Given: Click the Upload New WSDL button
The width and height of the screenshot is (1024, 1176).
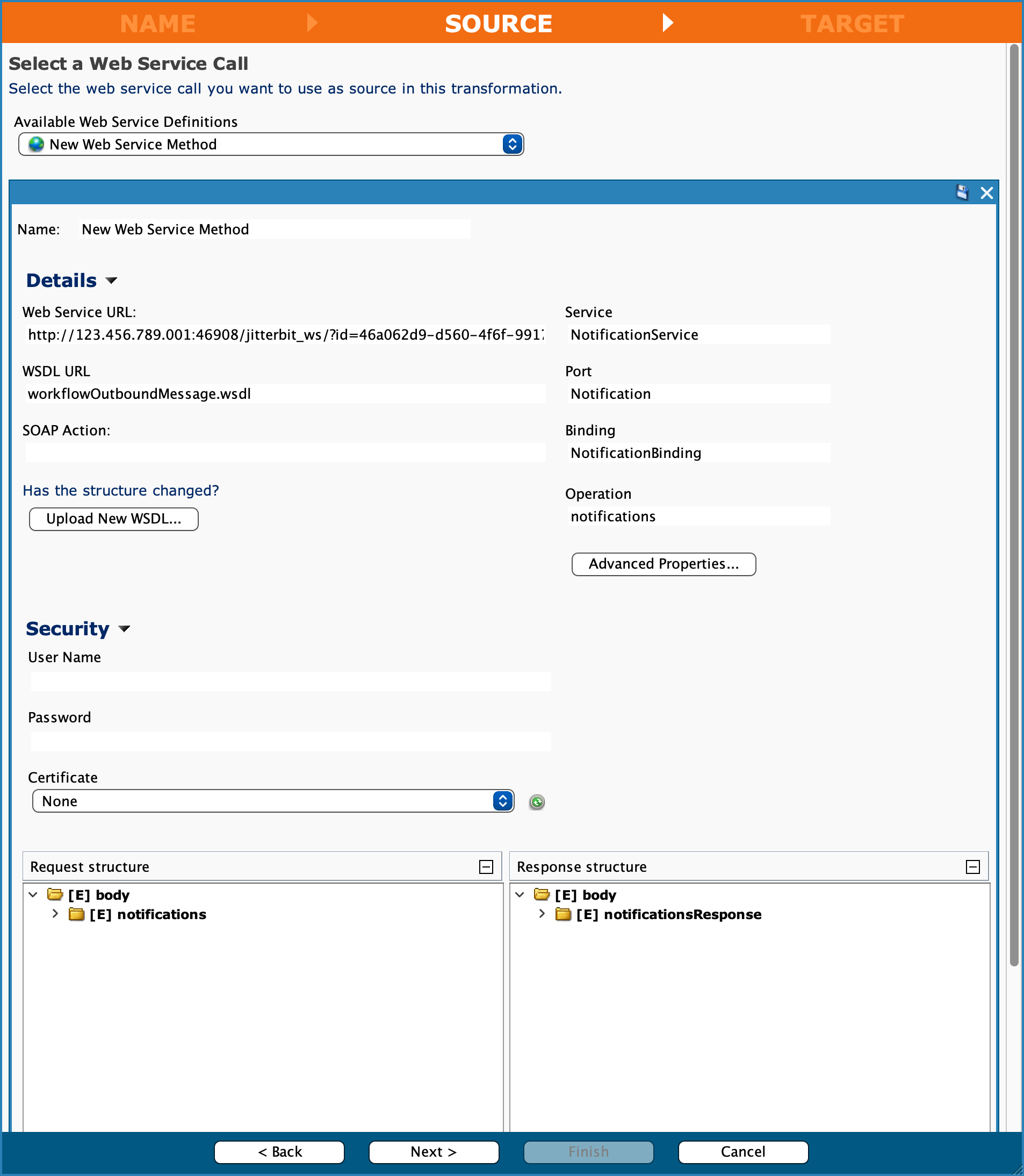Looking at the screenshot, I should coord(113,519).
